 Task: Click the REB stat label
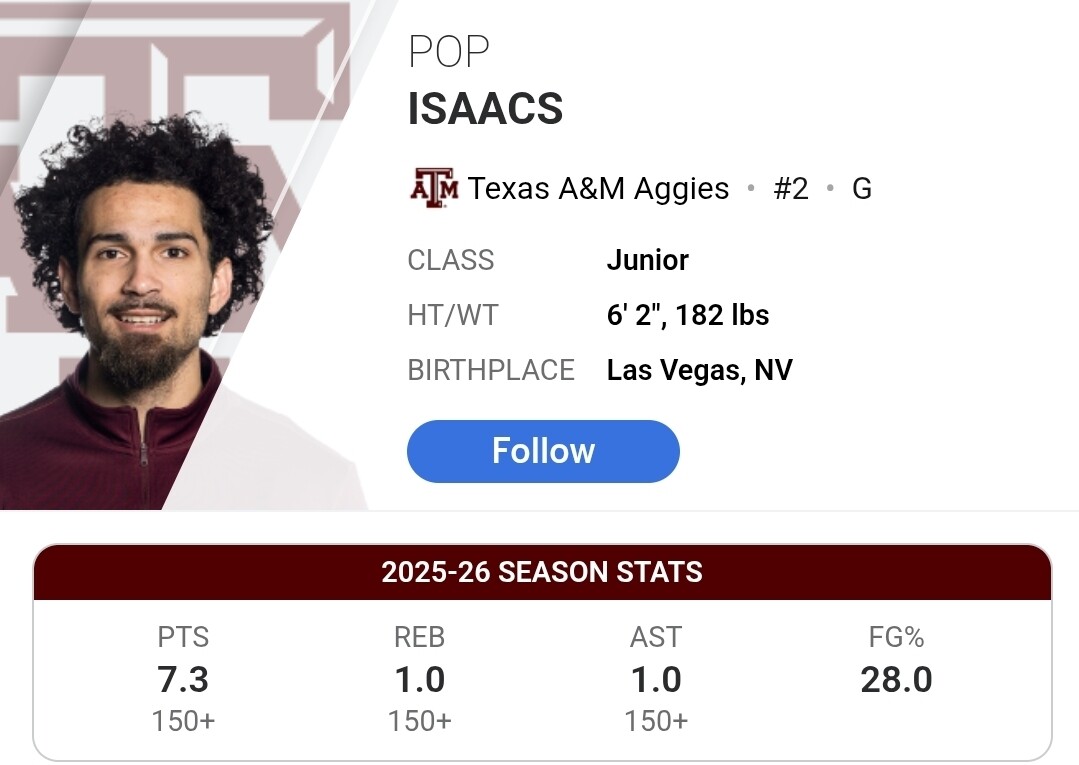coord(420,637)
